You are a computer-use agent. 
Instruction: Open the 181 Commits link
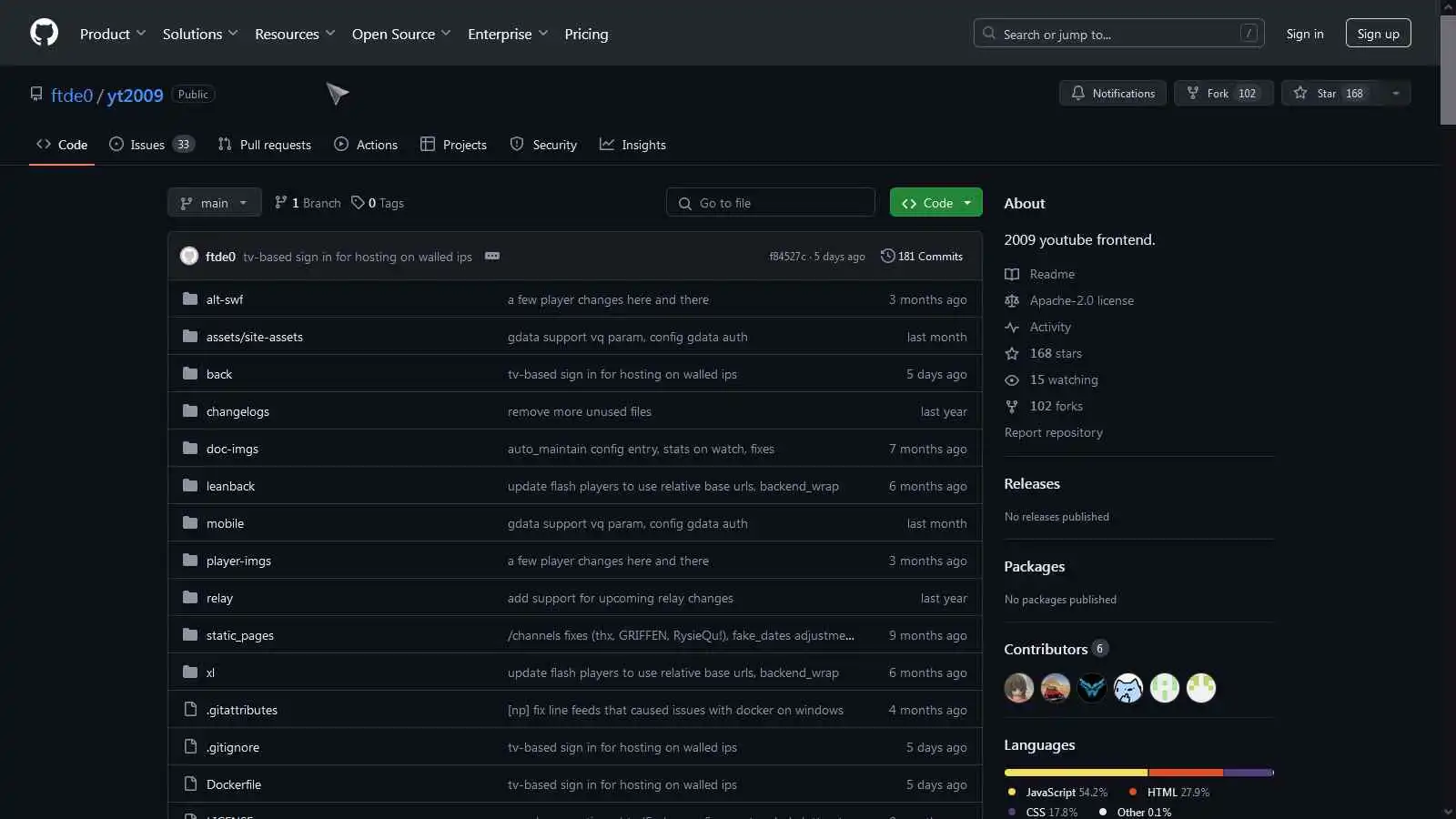922,257
